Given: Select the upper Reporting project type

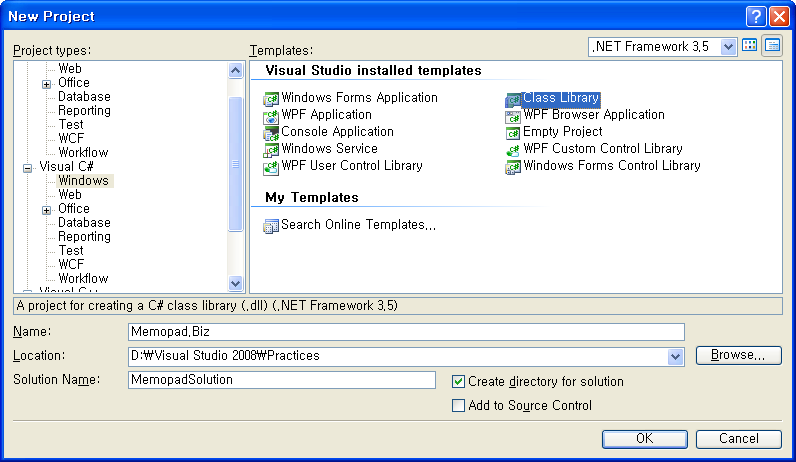Looking at the screenshot, I should (84, 111).
